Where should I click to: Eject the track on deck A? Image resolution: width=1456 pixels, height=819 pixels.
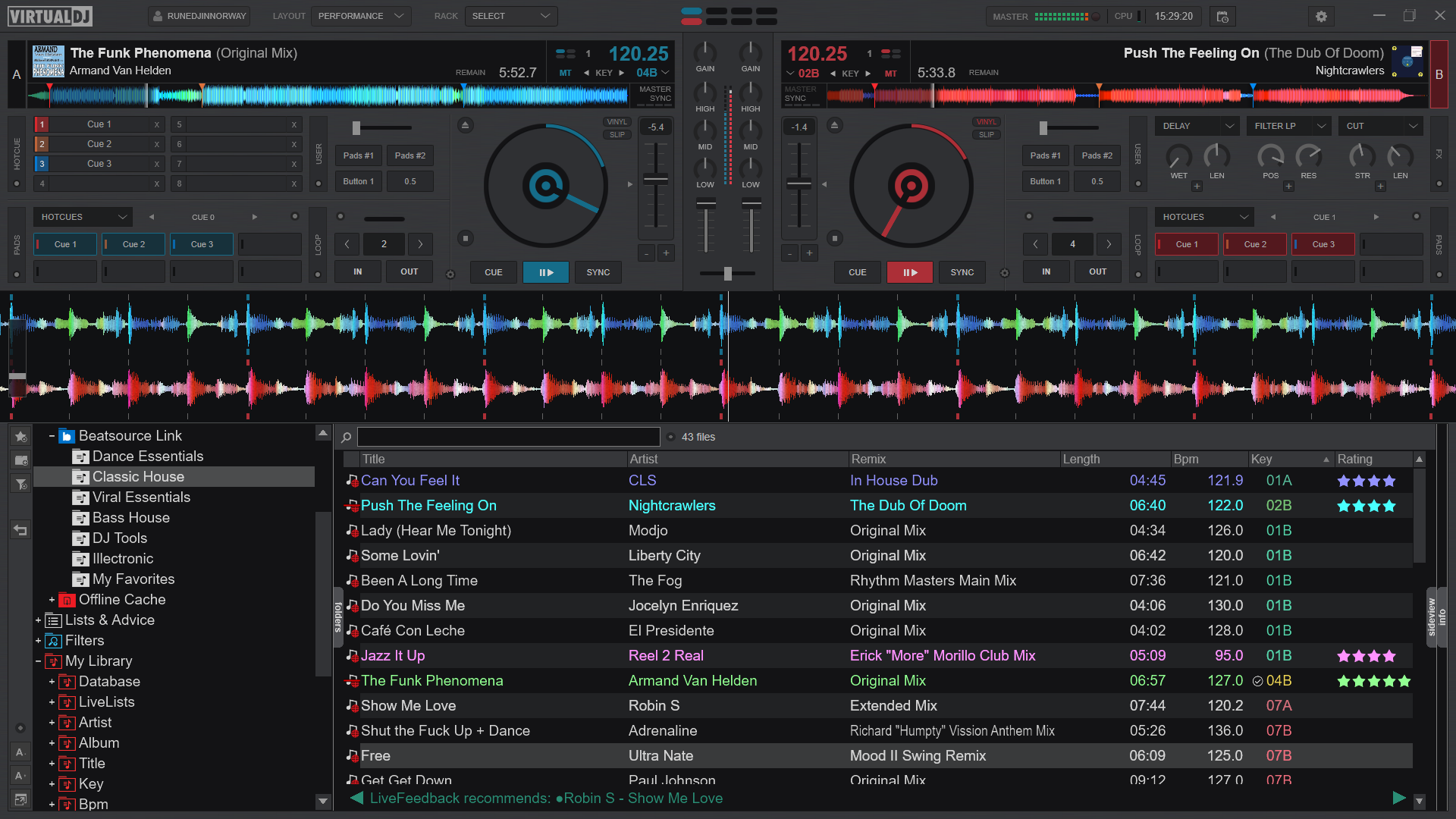[466, 125]
